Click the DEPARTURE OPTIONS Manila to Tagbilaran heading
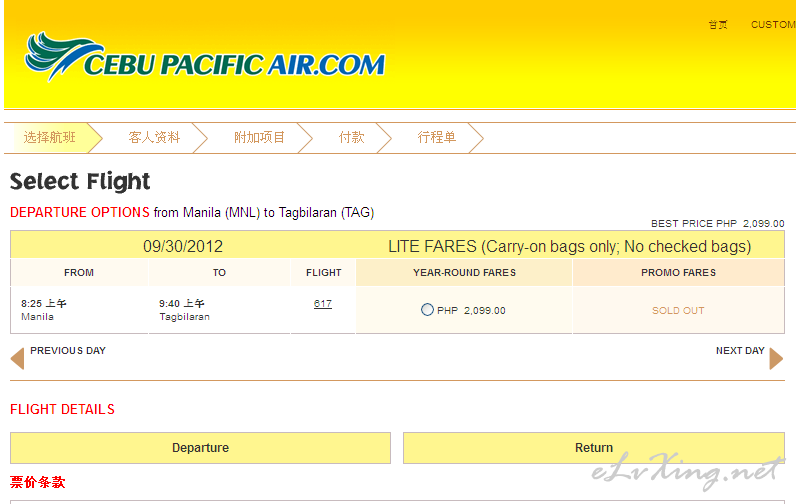Screen dimensions: 796x504 click(192, 212)
